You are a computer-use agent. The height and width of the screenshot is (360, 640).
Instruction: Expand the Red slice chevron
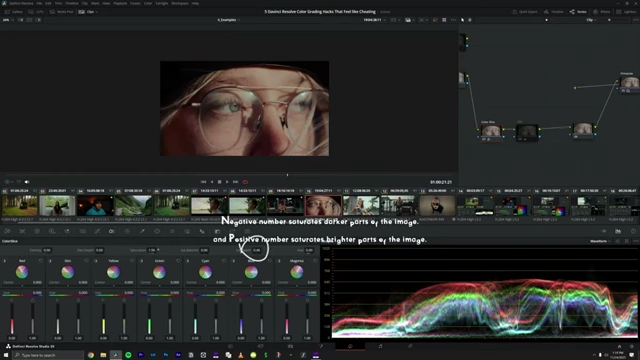coord(4,261)
